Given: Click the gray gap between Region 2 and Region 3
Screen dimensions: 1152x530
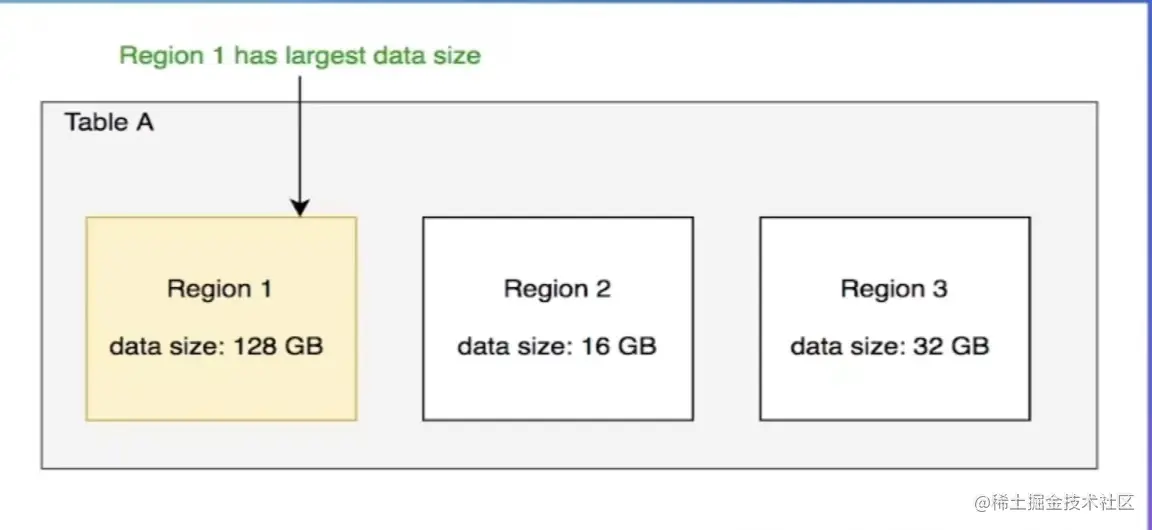Looking at the screenshot, I should [x=726, y=318].
